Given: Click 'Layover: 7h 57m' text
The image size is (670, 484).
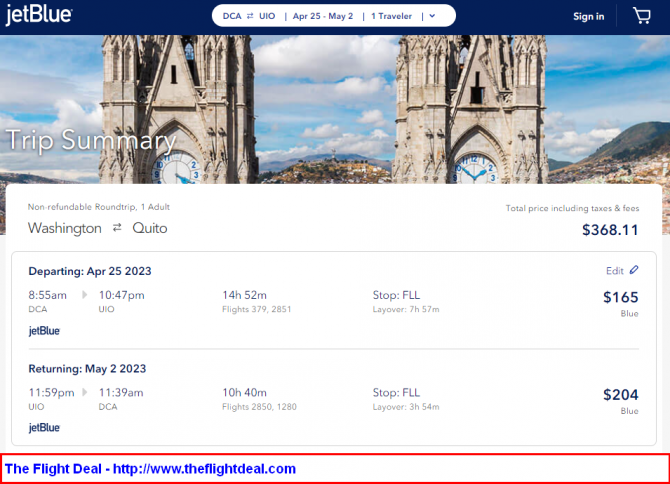Looking at the screenshot, I should 406,309.
